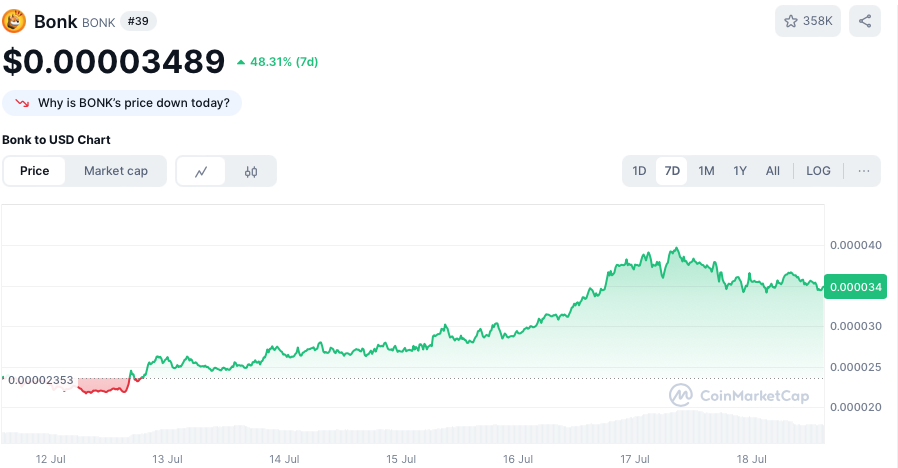Viewport: 898px width, 468px height.
Task: Toggle LOG scale on the chart
Action: tap(818, 171)
